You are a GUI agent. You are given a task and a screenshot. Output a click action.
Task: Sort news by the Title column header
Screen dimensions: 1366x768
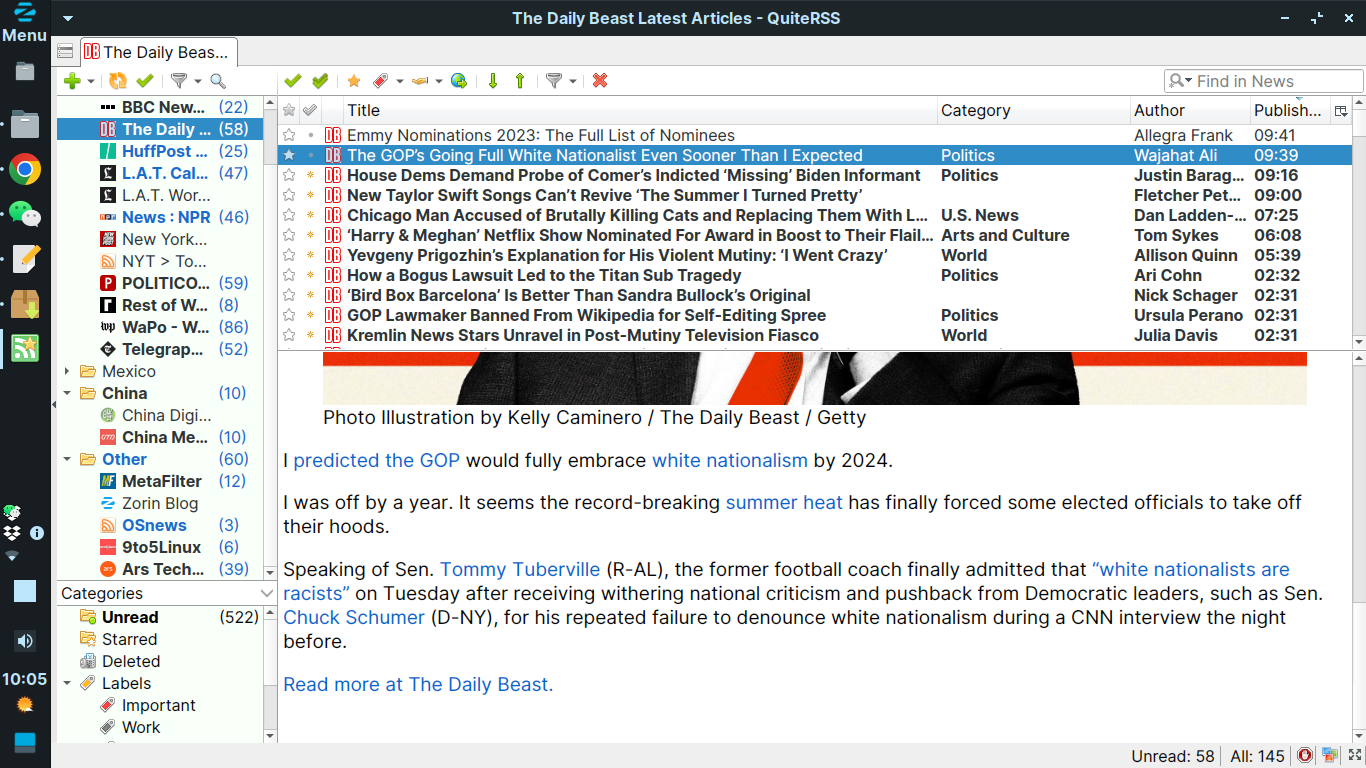point(640,110)
